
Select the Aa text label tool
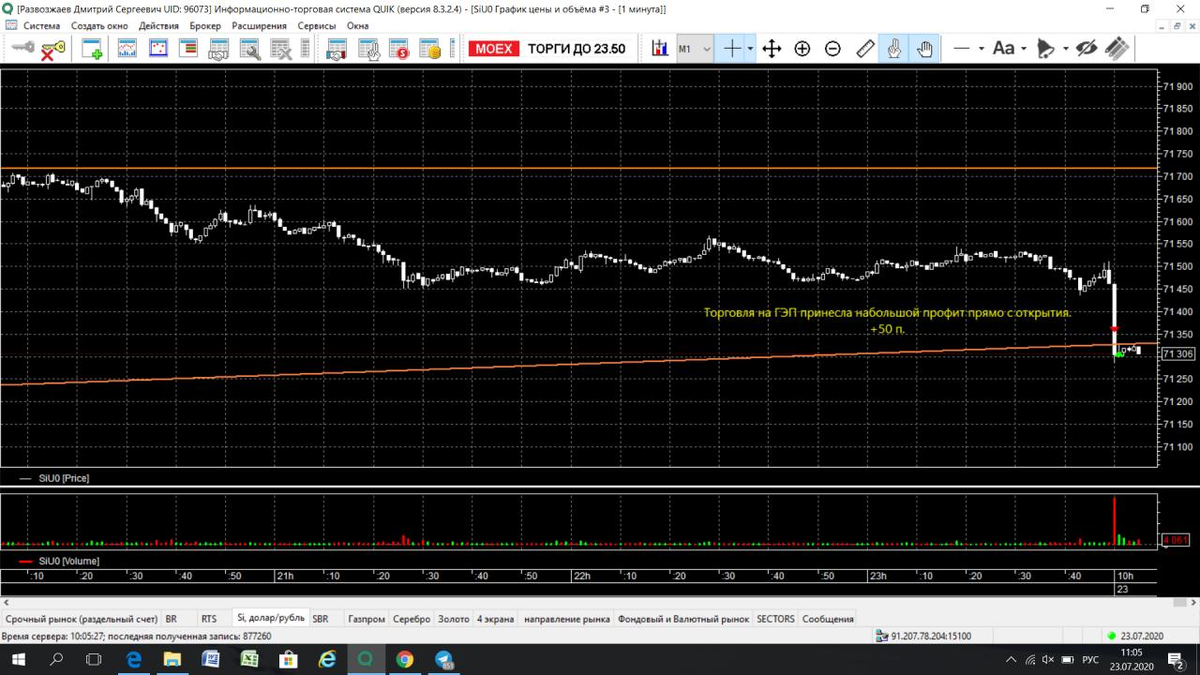point(1003,48)
